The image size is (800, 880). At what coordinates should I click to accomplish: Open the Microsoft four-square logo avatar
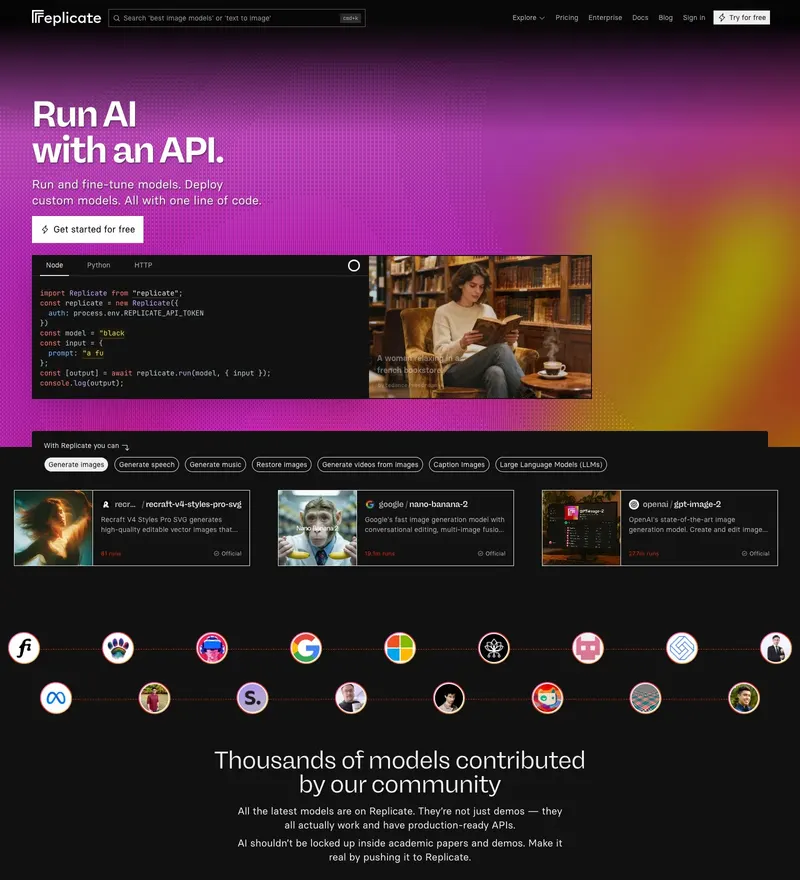click(x=400, y=648)
